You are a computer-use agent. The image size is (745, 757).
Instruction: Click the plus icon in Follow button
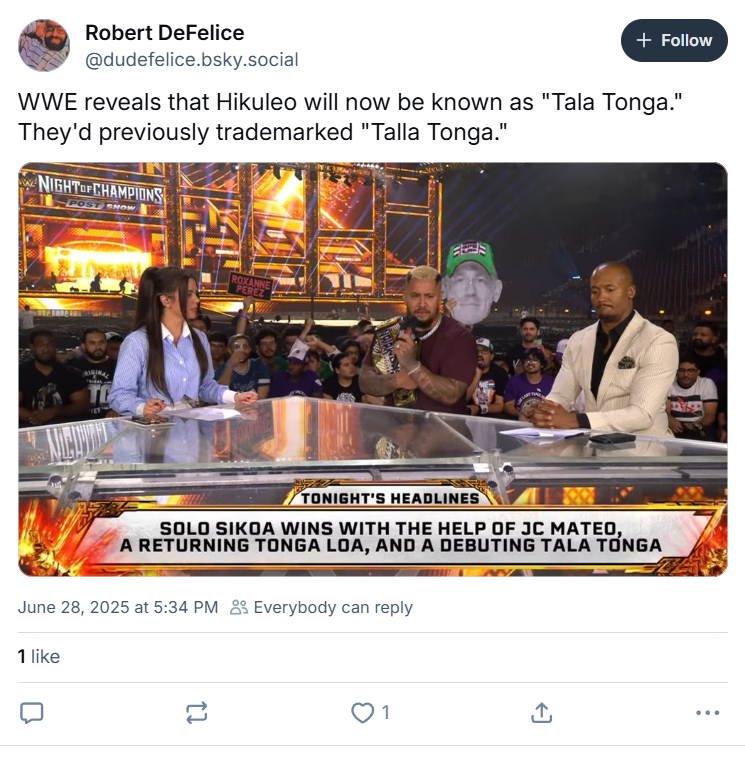pyautogui.click(x=644, y=41)
